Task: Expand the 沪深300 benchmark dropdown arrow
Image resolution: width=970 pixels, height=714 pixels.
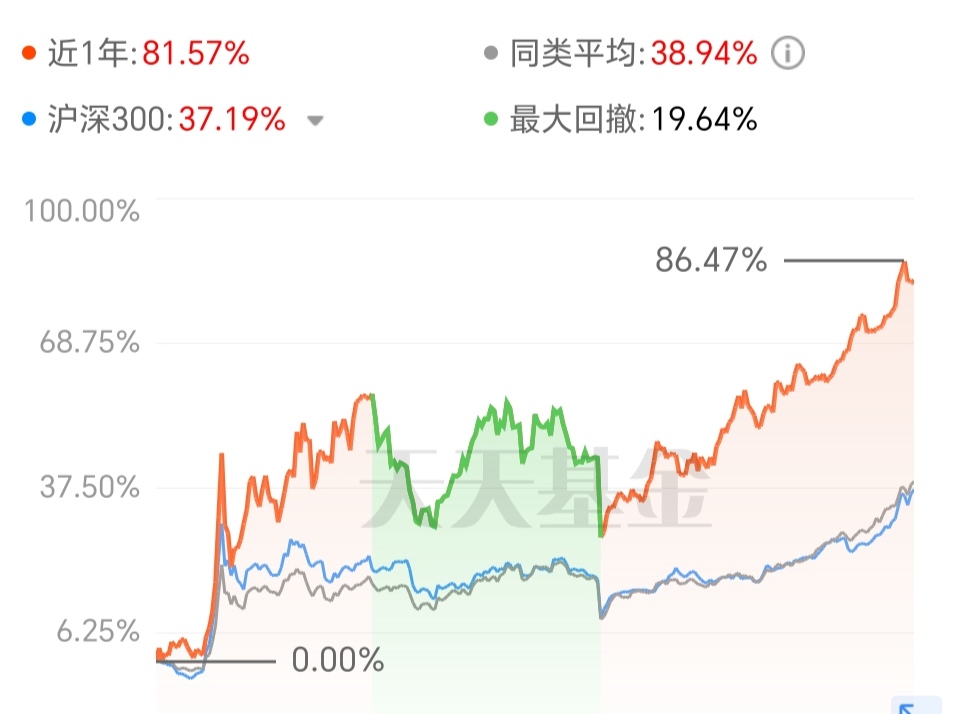Action: tap(315, 121)
